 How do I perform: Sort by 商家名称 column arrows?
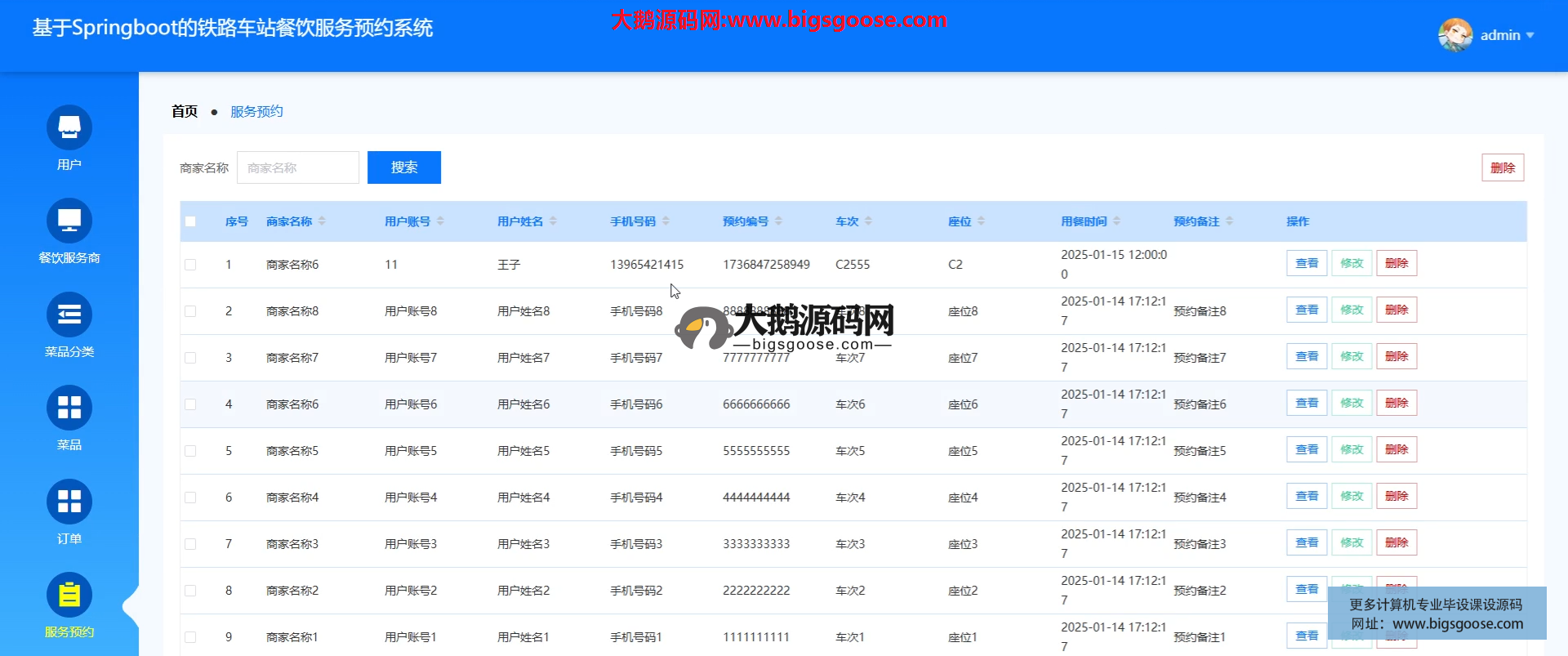click(x=322, y=221)
